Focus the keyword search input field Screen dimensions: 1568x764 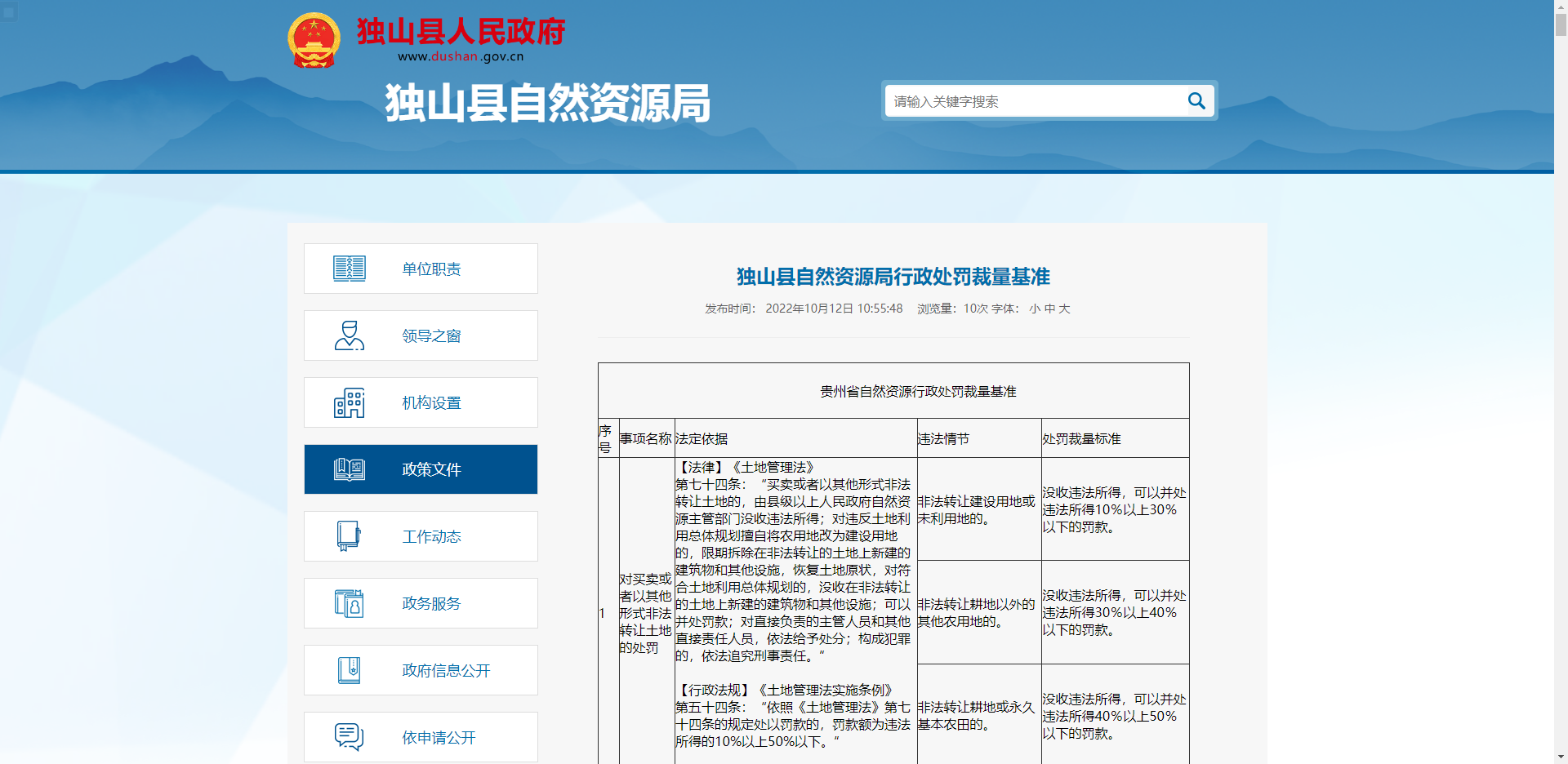(1033, 101)
